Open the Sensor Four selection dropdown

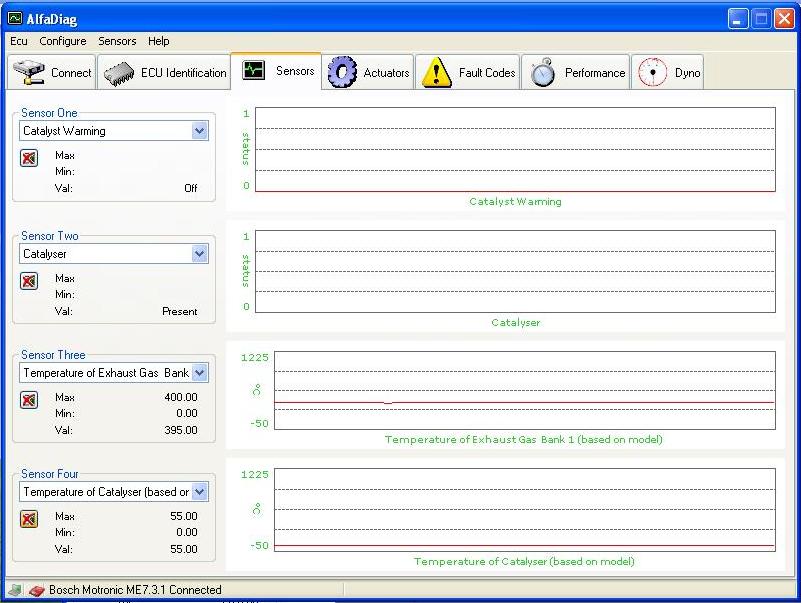point(200,492)
